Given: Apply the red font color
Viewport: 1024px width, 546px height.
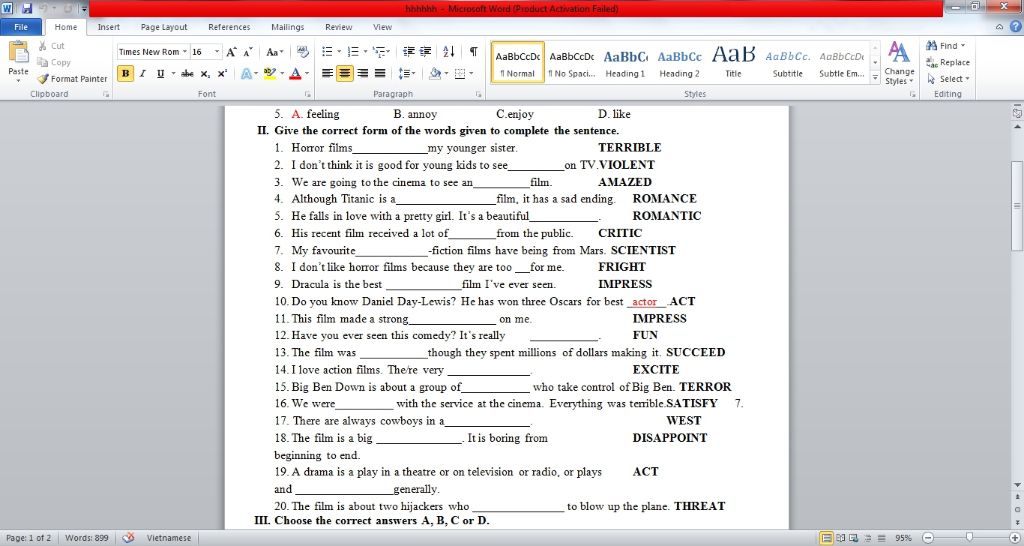Looking at the screenshot, I should (x=295, y=74).
